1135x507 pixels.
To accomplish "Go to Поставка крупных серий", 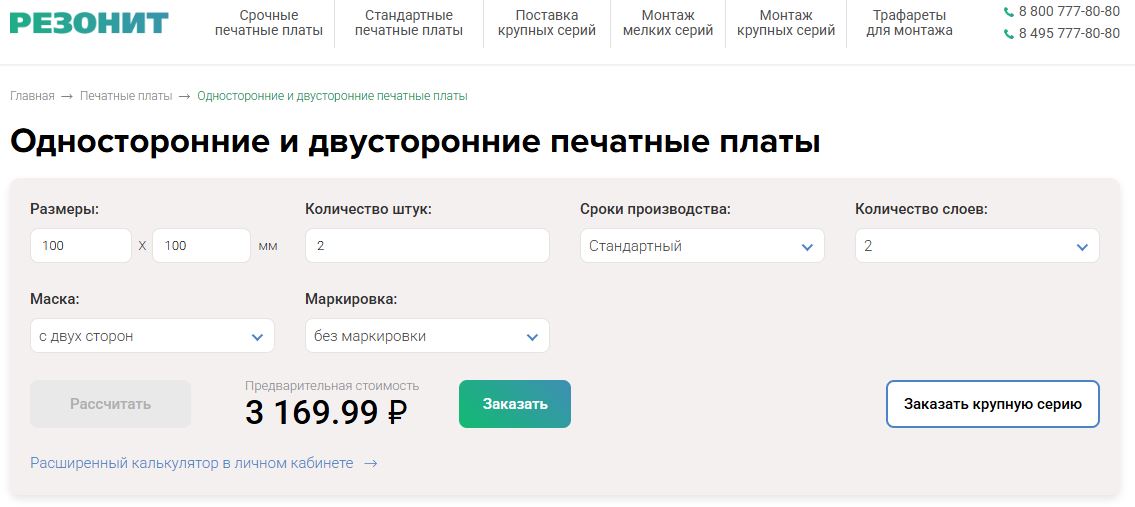I will click(x=546, y=22).
